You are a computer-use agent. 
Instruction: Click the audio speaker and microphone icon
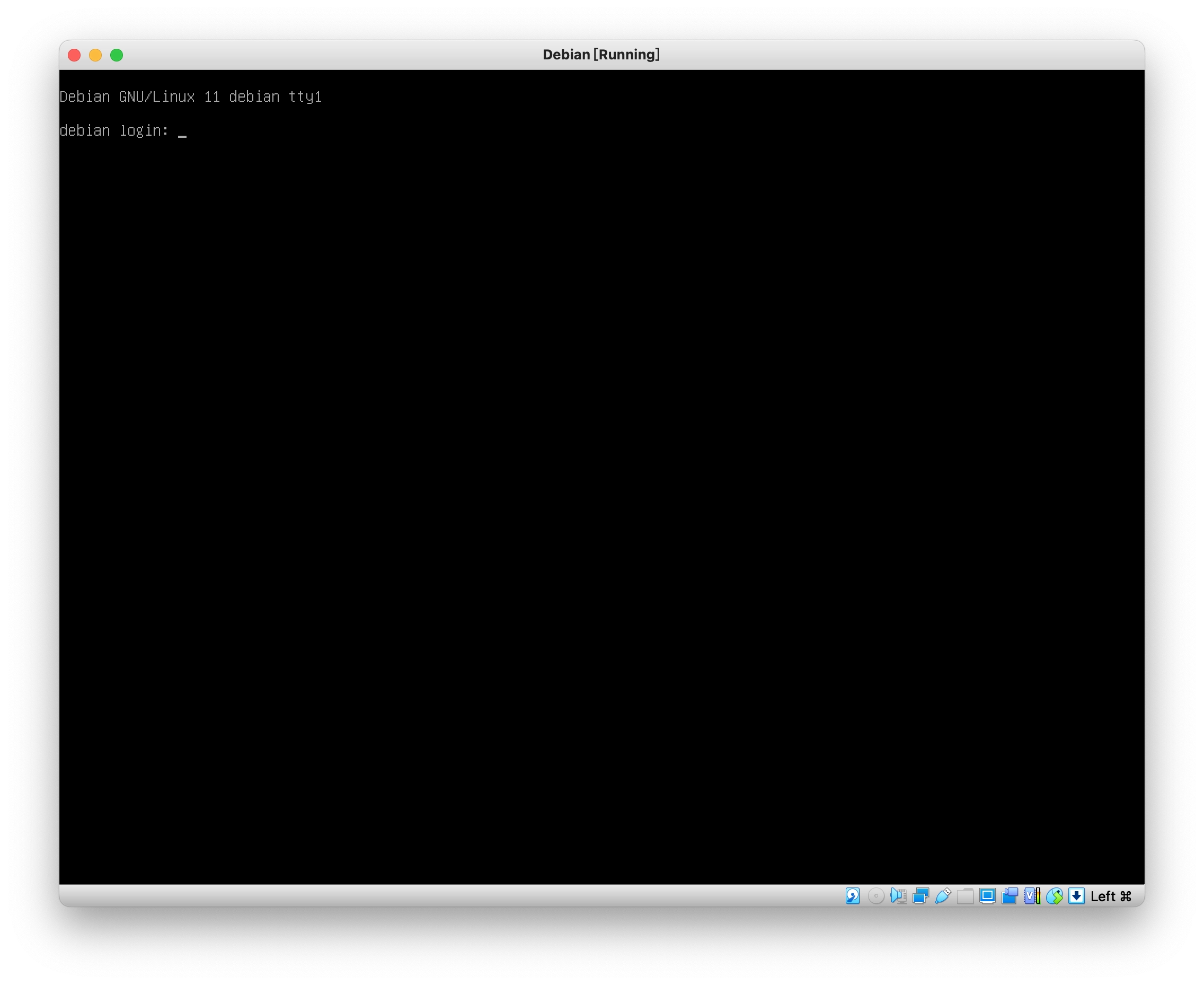[898, 896]
